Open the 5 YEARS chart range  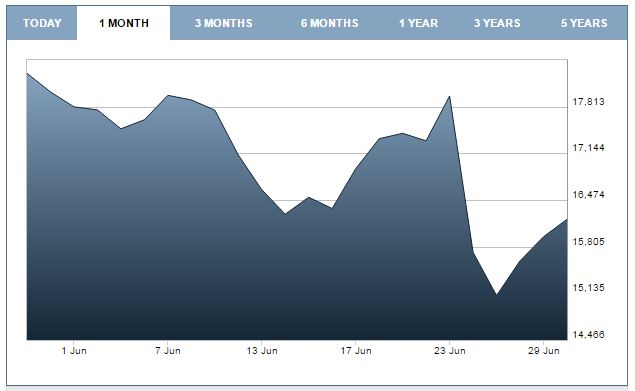(584, 23)
